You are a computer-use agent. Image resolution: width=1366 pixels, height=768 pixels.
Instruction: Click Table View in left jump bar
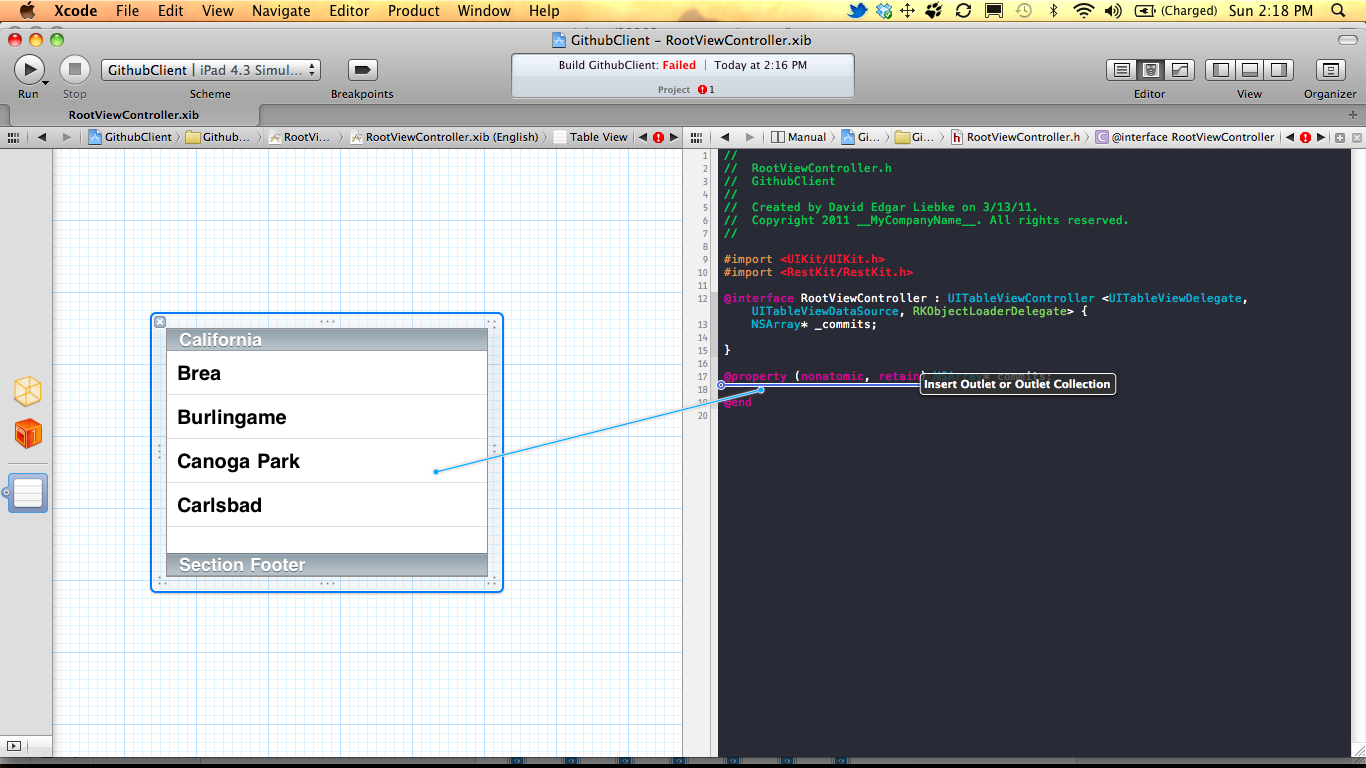pos(591,137)
